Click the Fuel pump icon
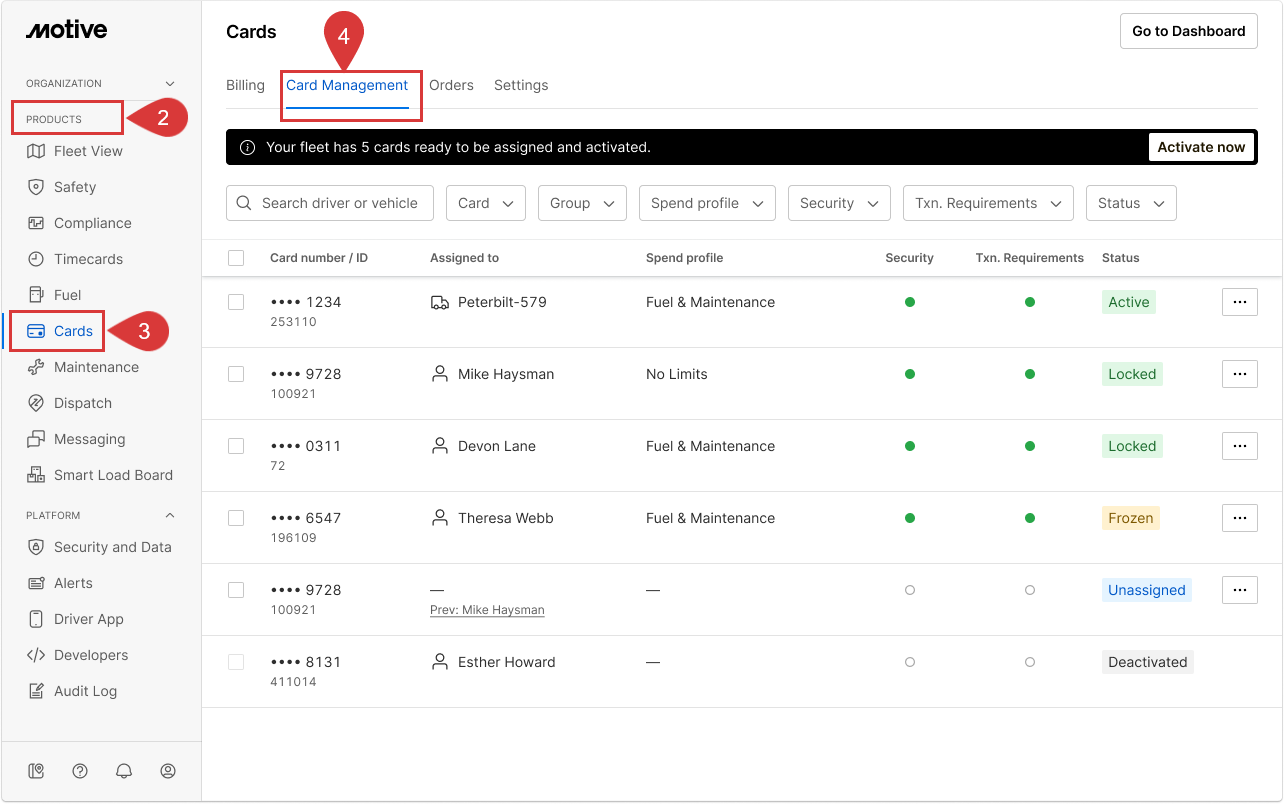 coord(36,295)
